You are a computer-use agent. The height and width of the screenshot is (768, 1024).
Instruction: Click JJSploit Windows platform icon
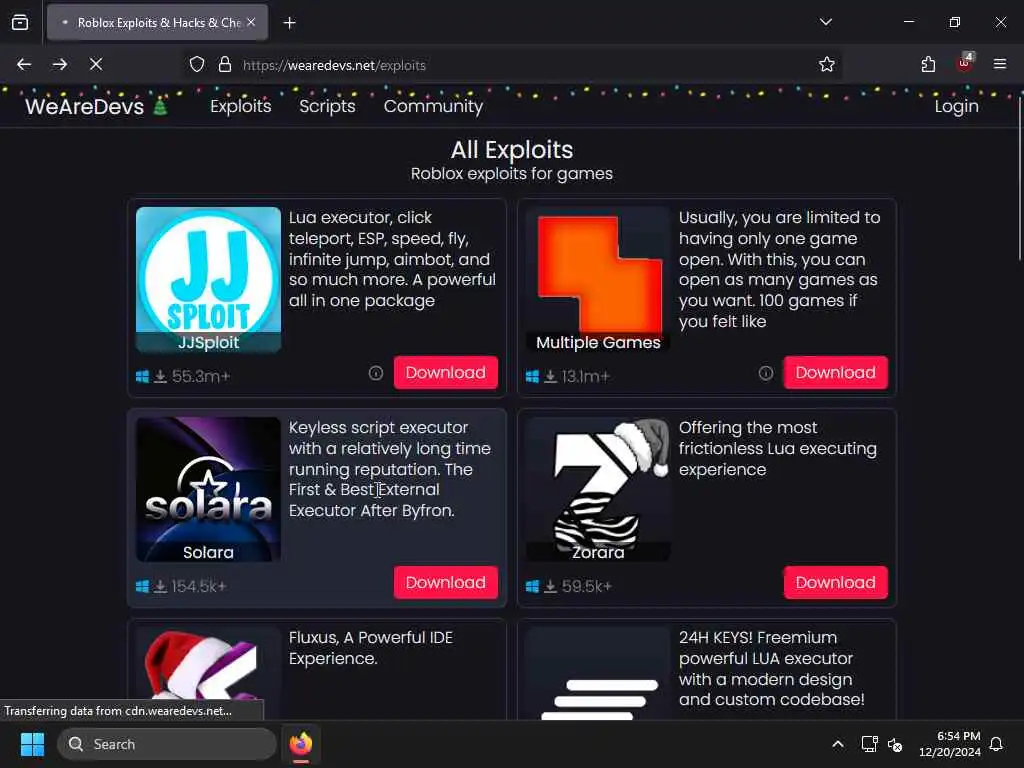[x=142, y=376]
